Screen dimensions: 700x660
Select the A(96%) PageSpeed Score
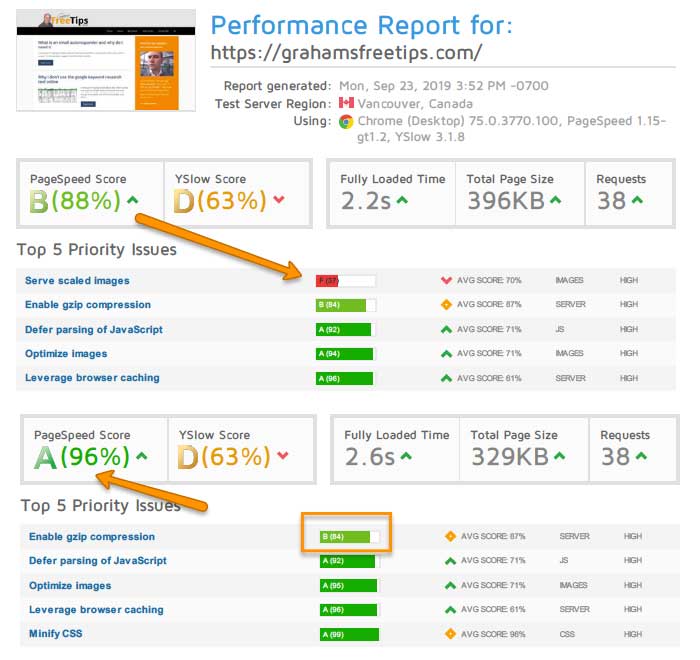coord(82,457)
